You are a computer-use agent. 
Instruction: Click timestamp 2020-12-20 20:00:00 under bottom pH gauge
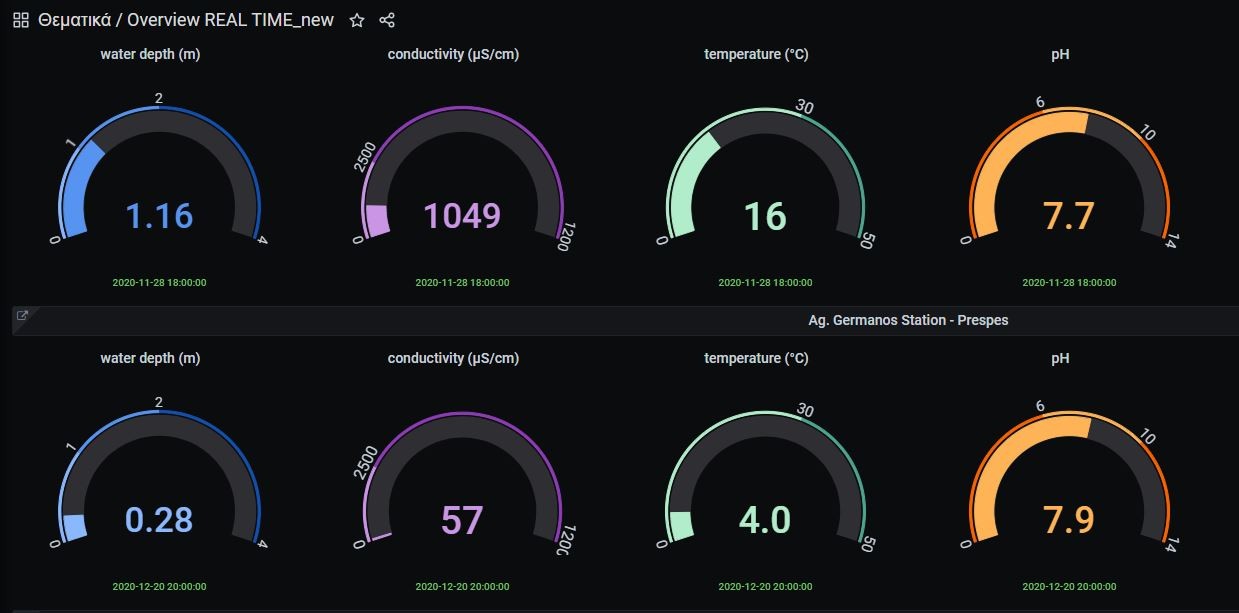(1068, 587)
